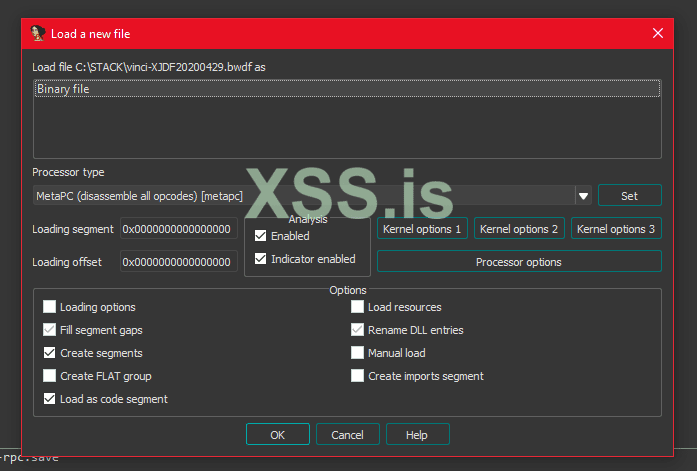Toggle the Fill segment gaps checkbox

[49, 330]
